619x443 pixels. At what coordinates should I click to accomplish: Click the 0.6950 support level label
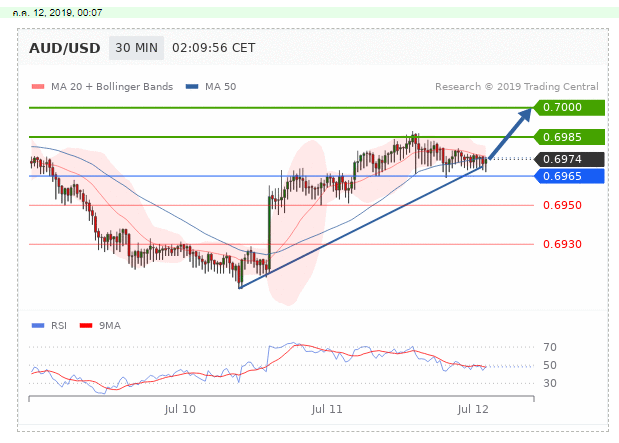coord(562,205)
